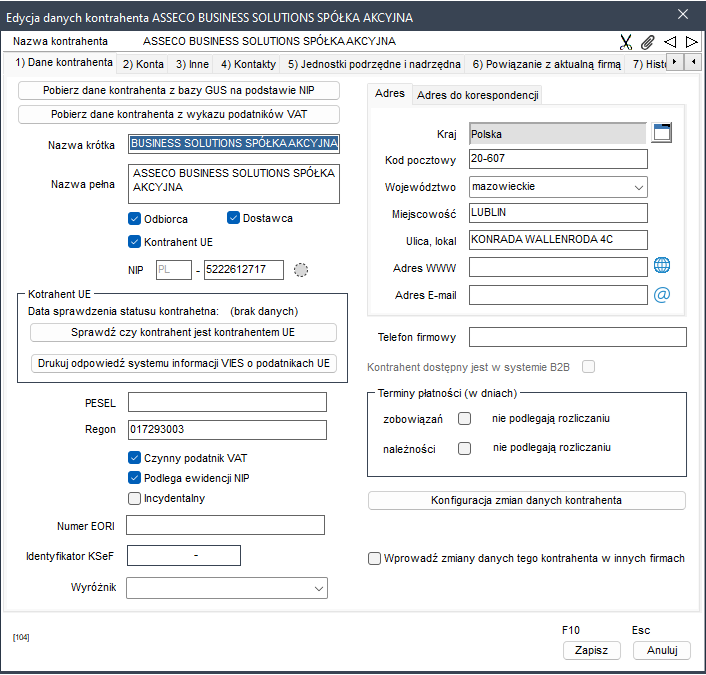Click the Telefon firmowy field
The height and width of the screenshot is (675, 706).
(578, 337)
